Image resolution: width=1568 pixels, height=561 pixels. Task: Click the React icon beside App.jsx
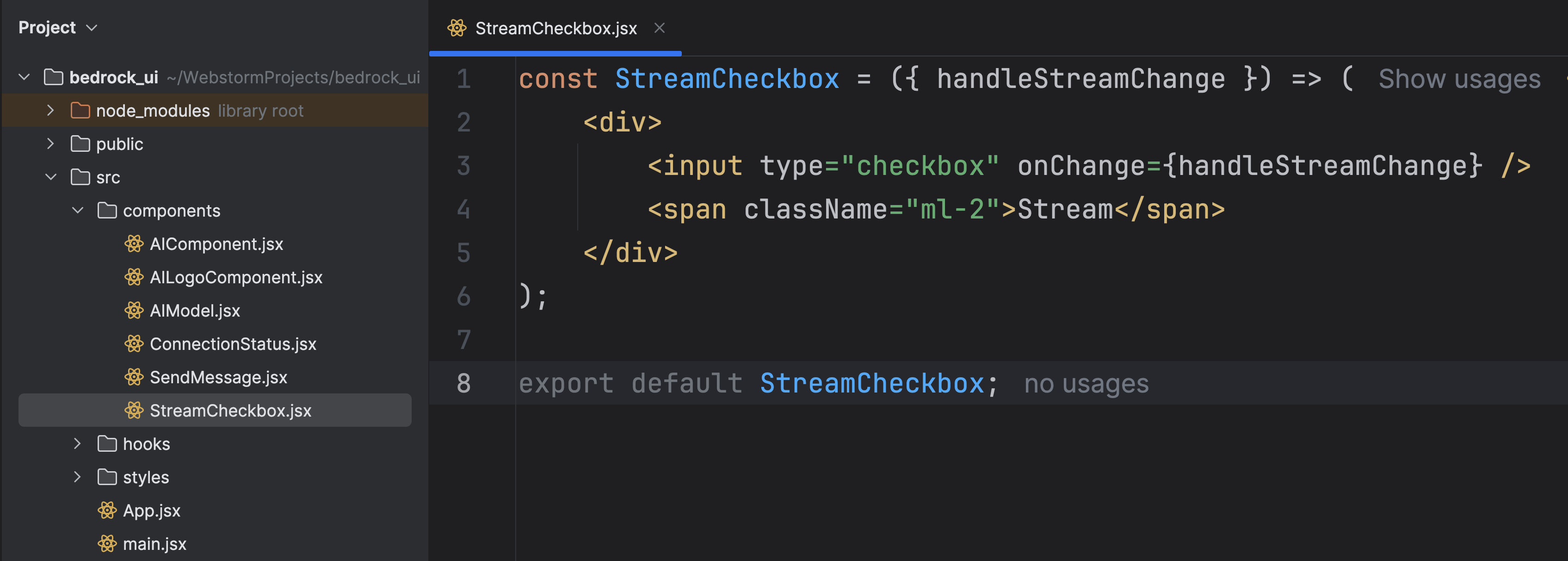click(x=107, y=511)
